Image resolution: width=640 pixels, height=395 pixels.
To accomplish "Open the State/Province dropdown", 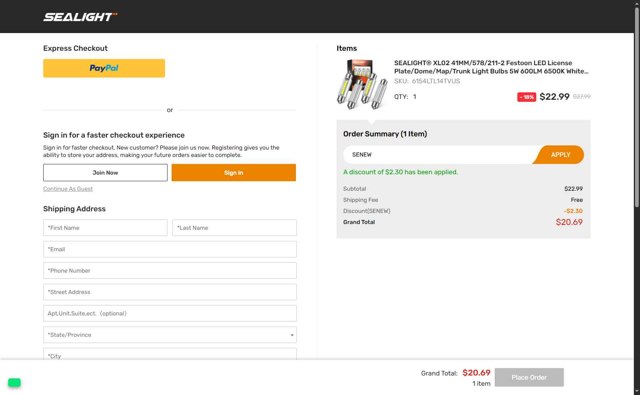I will click(x=170, y=335).
